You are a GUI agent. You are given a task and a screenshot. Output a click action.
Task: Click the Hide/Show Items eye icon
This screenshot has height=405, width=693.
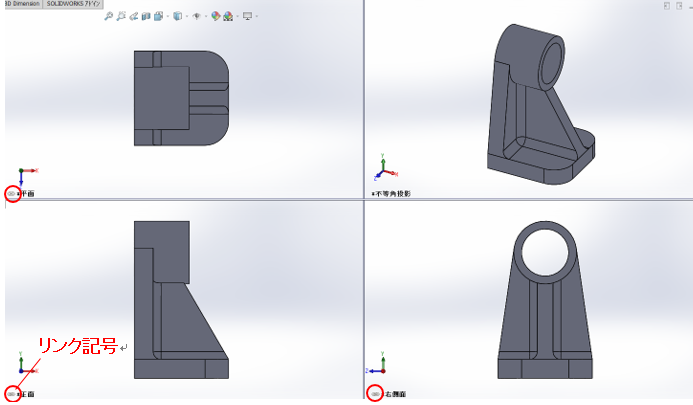tap(196, 16)
